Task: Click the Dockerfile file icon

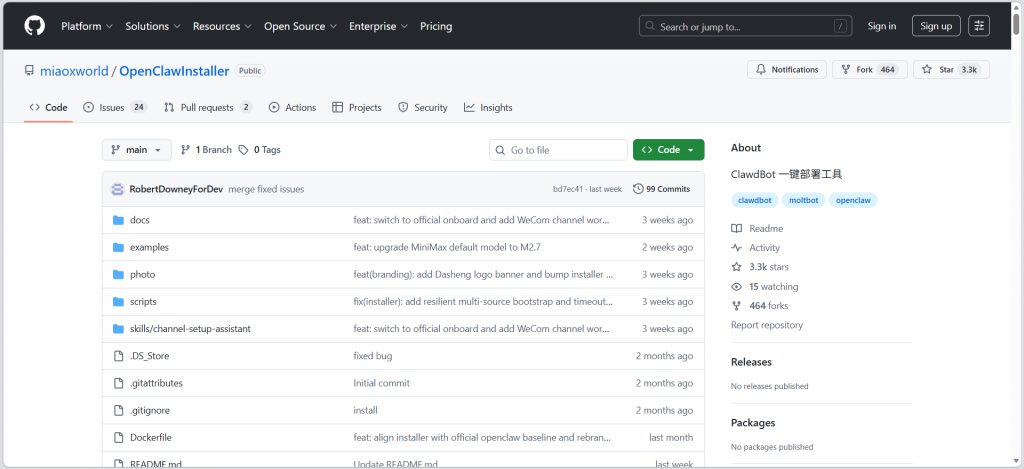Action: [x=118, y=438]
